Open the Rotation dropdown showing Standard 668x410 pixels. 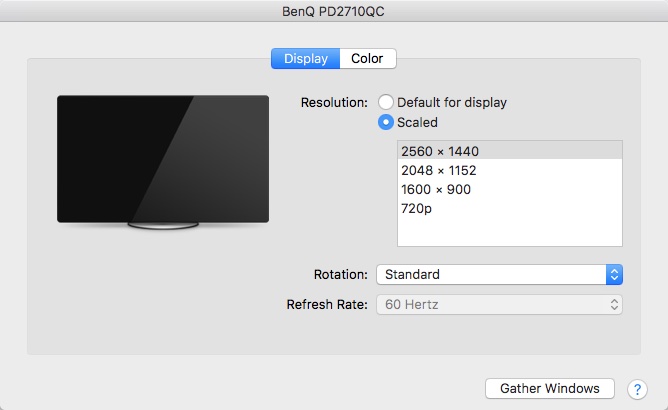click(499, 274)
